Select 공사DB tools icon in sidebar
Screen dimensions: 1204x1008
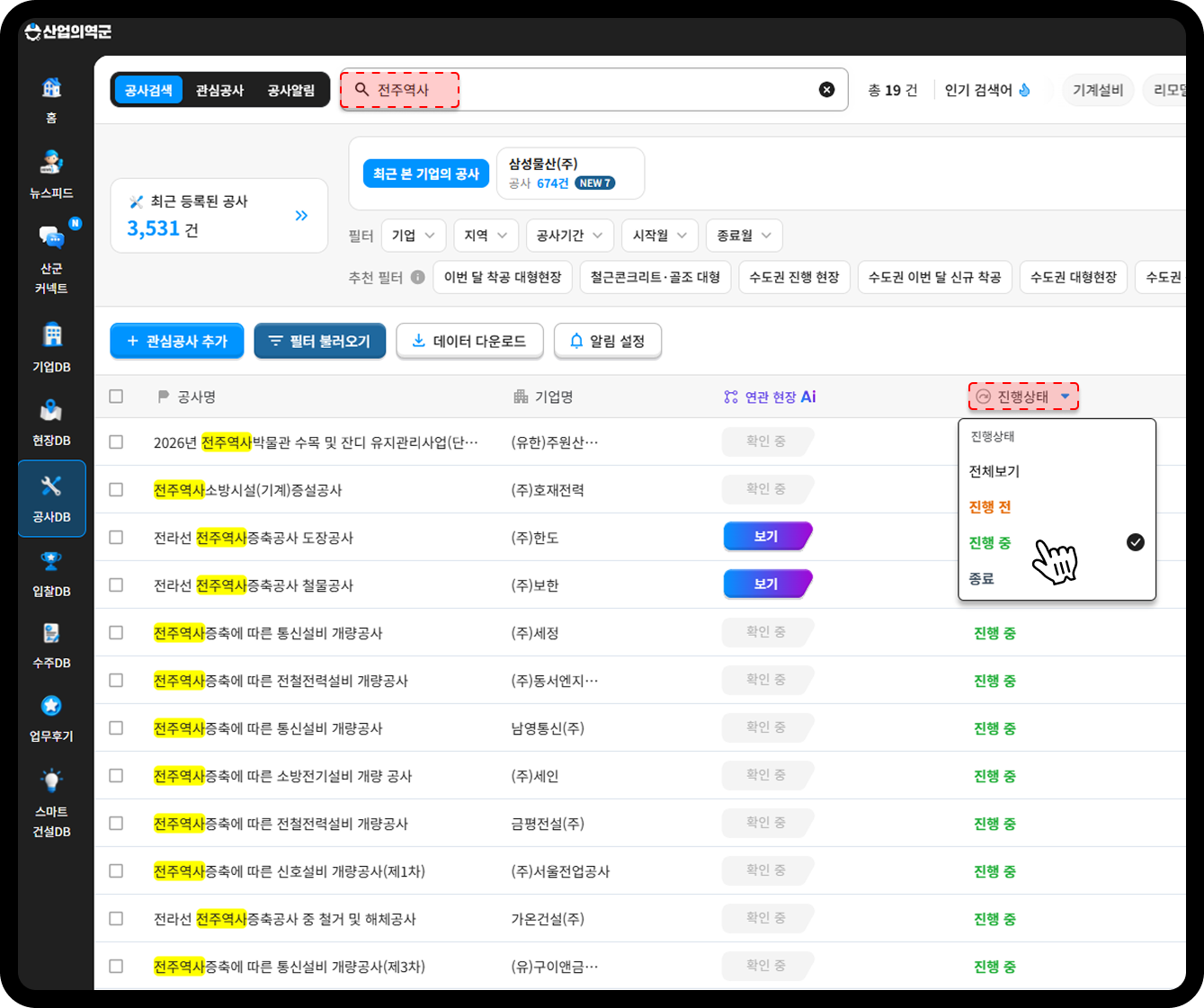51,486
